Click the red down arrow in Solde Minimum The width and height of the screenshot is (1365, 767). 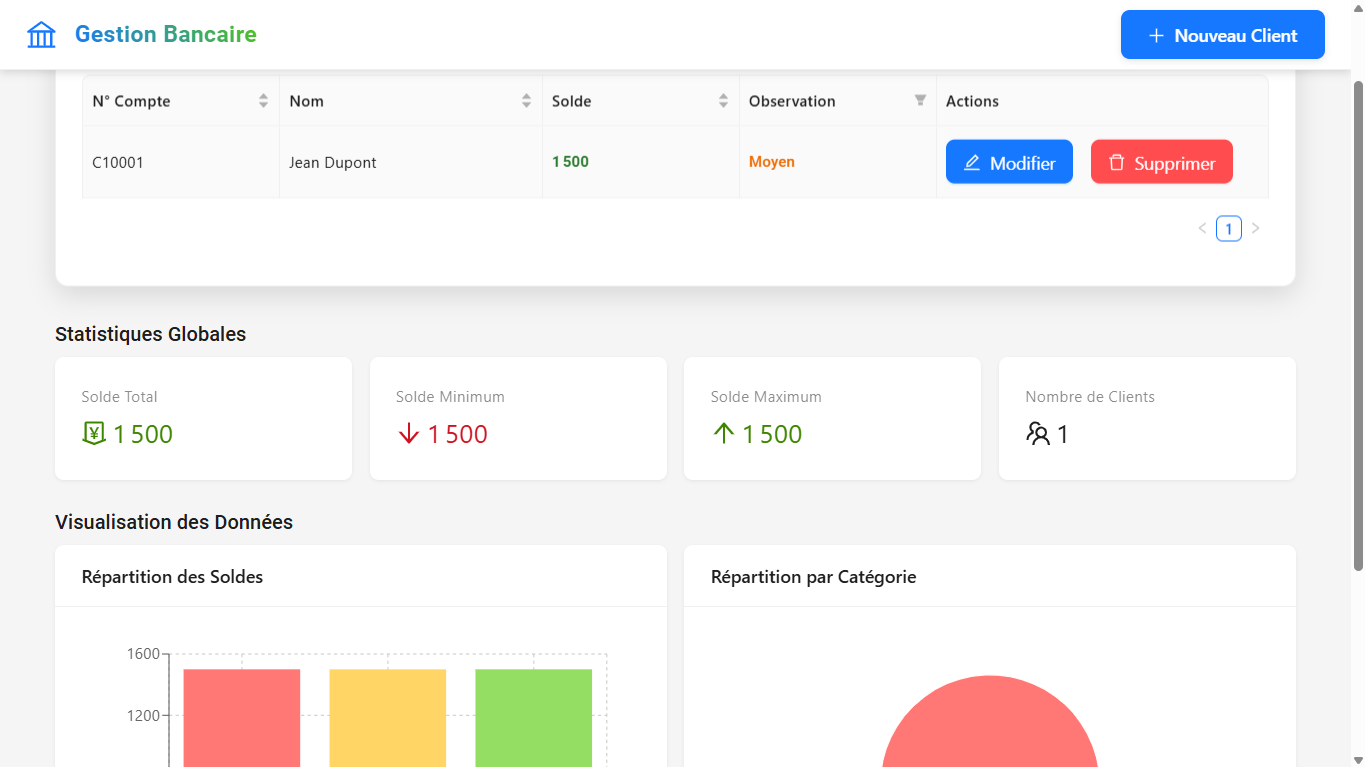click(408, 434)
